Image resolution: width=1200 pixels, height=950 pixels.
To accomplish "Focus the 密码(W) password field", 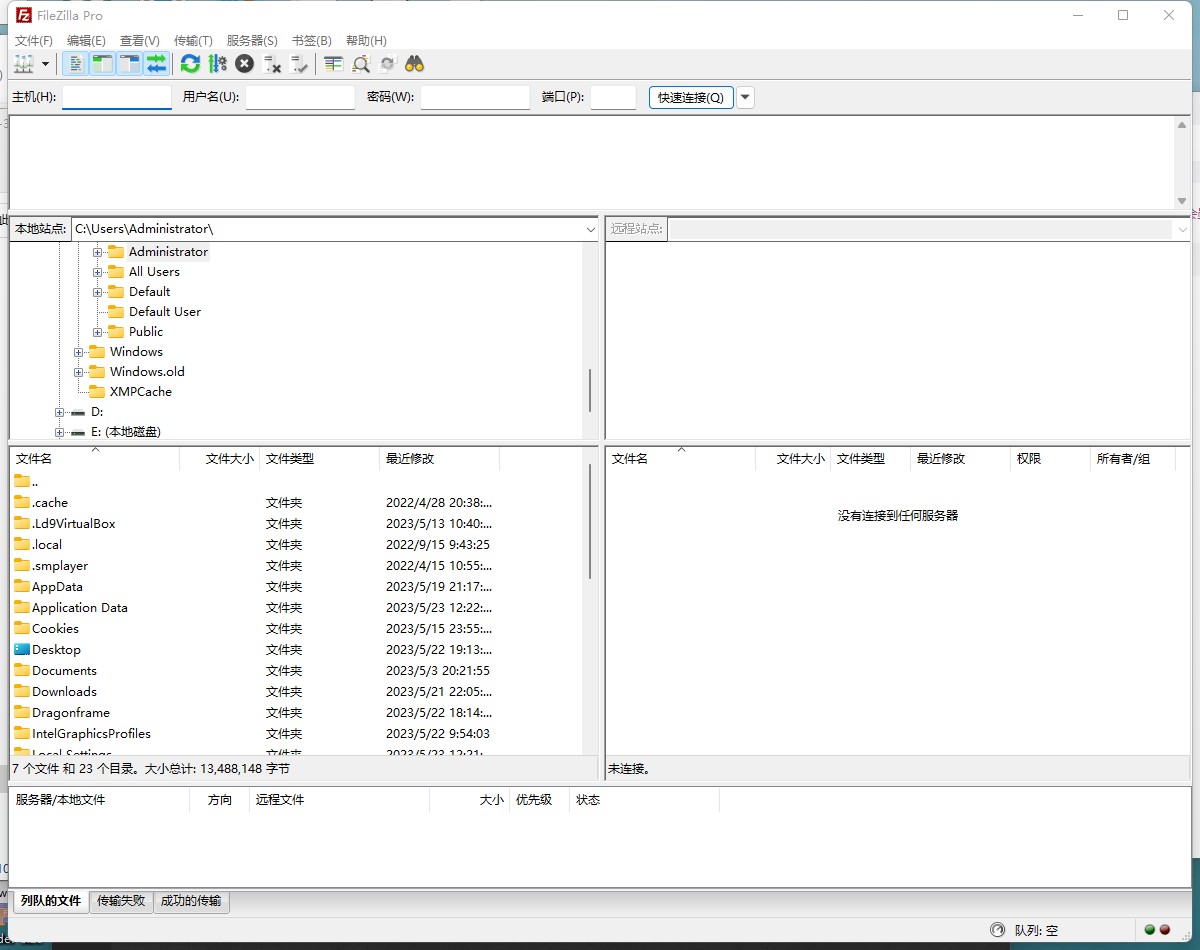I will [475, 97].
